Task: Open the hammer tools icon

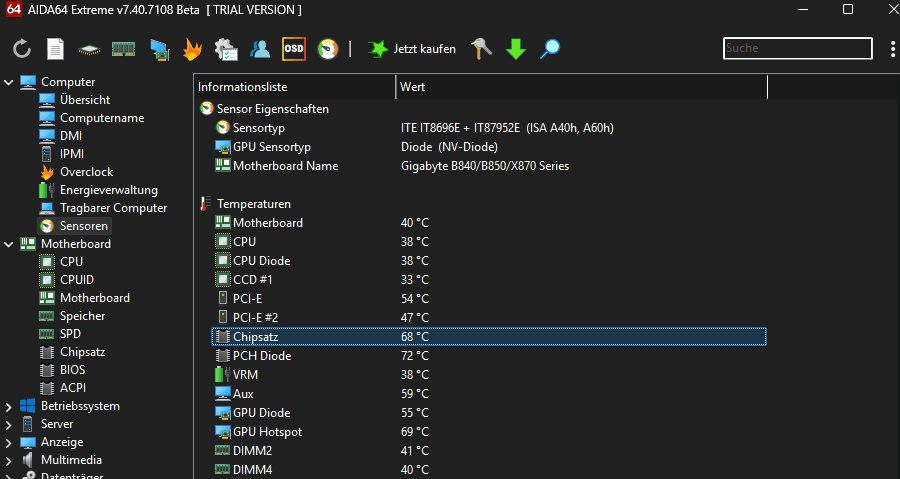Action: point(481,49)
